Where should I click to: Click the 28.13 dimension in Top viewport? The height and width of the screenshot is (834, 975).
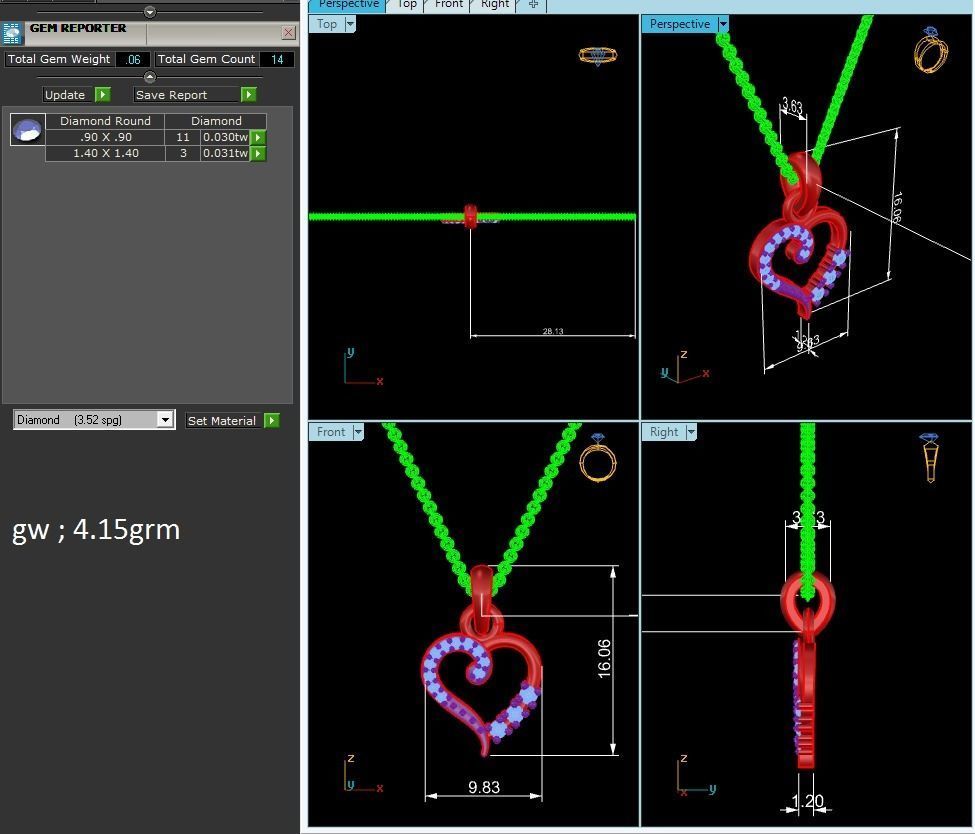[553, 331]
